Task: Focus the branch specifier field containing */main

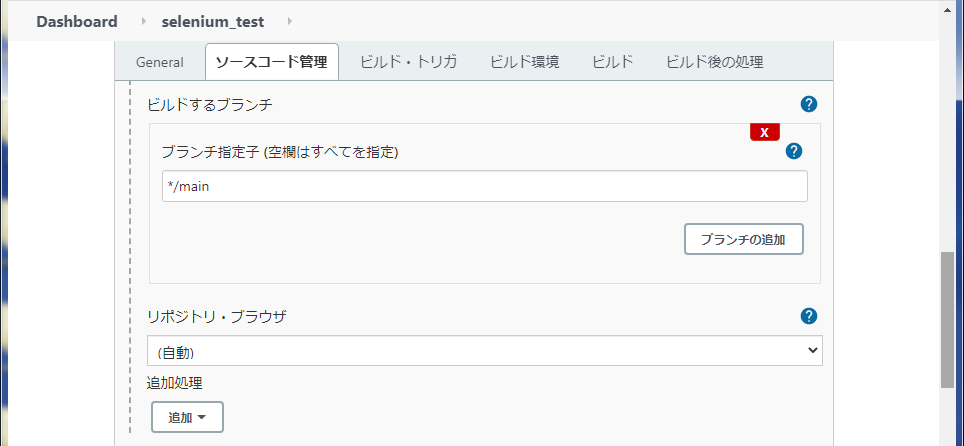Action: pyautogui.click(x=484, y=186)
